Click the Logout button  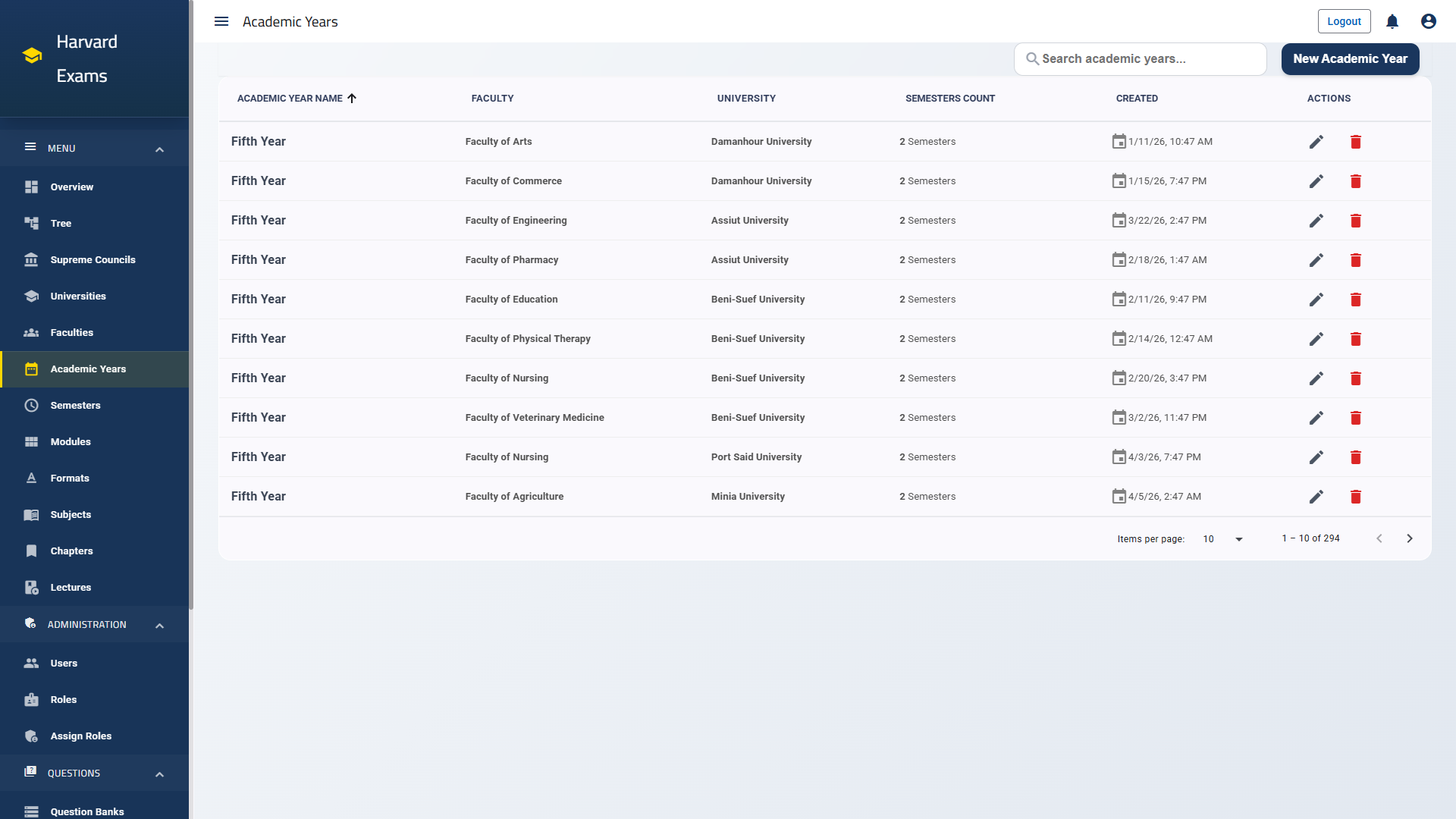[1344, 21]
